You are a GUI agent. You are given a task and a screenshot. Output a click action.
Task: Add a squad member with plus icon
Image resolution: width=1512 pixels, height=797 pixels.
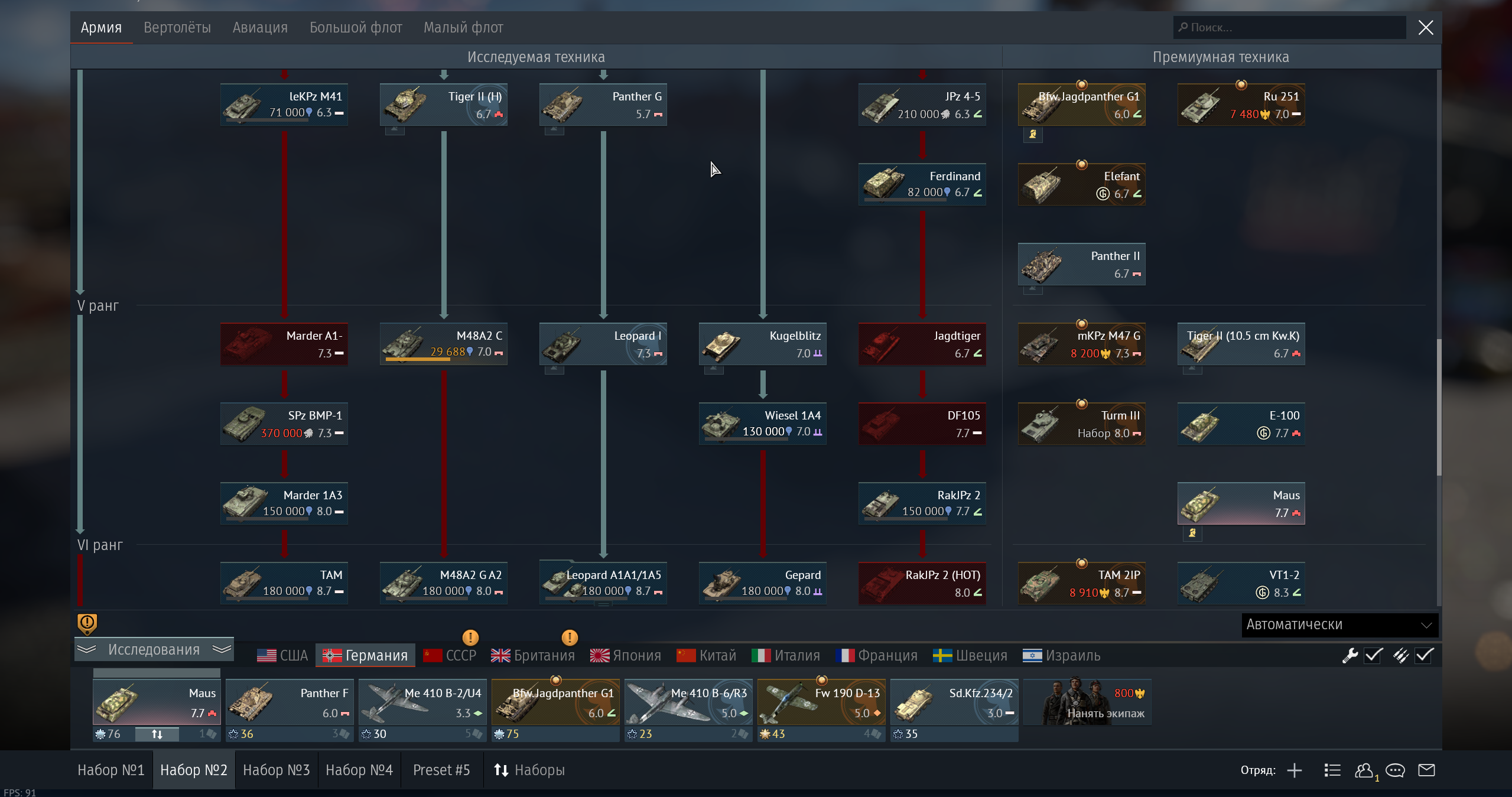point(1295,770)
